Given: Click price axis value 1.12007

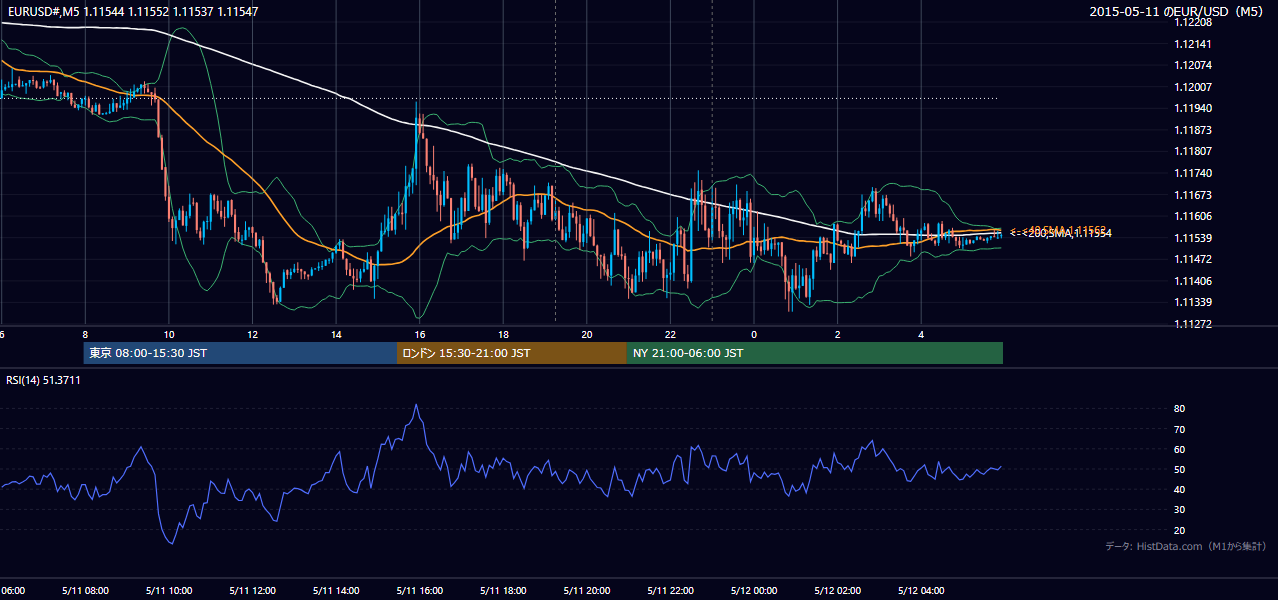Looking at the screenshot, I should click(1193, 87).
